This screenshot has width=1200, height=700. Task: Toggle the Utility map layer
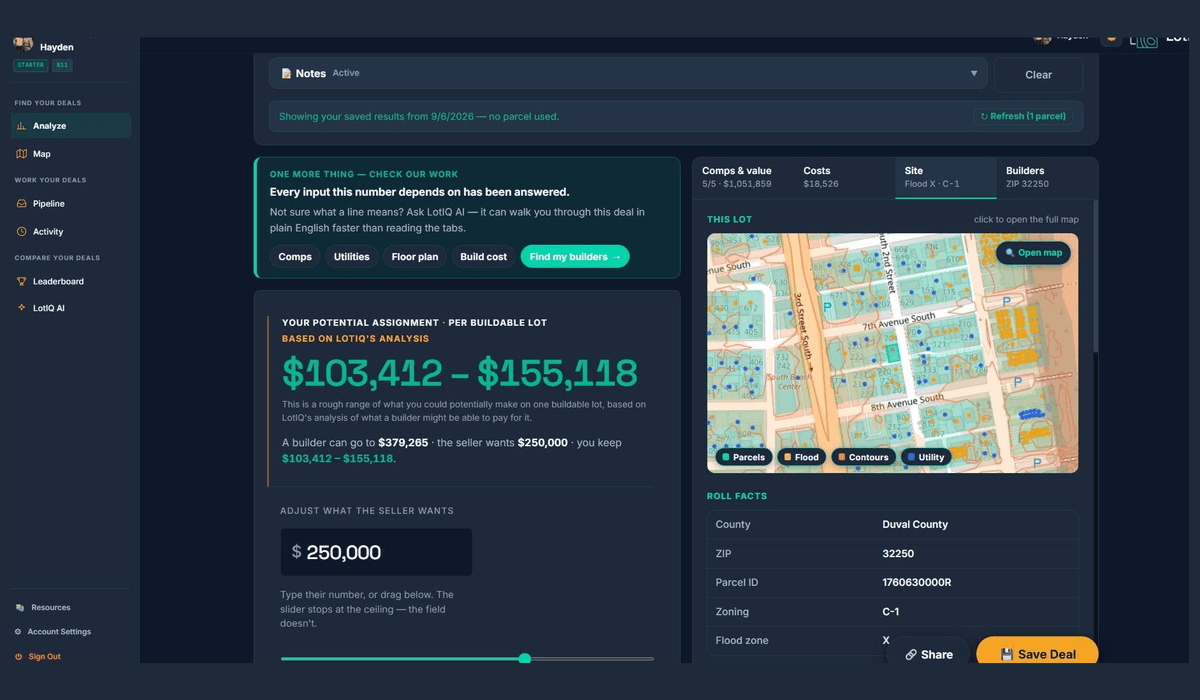[x=926, y=457]
